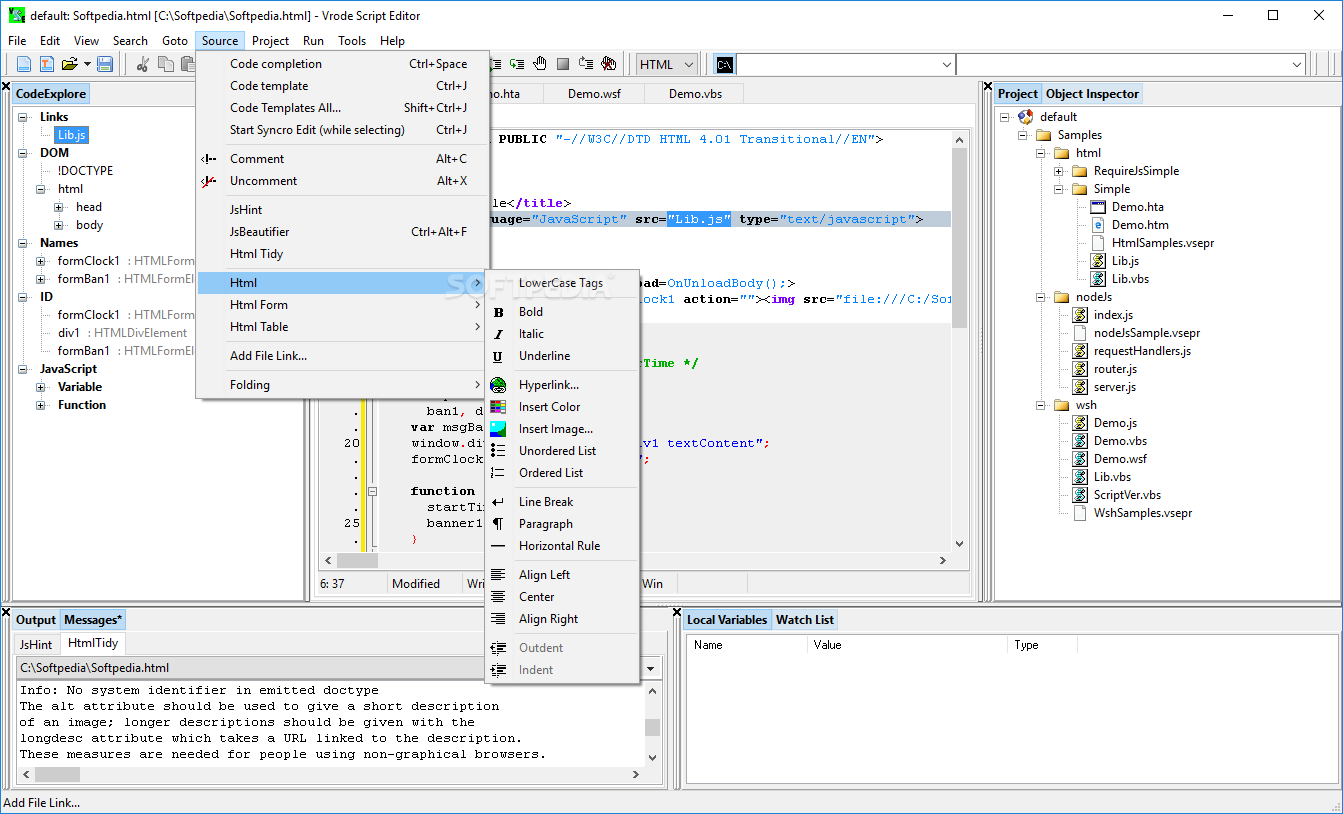The height and width of the screenshot is (814, 1343).
Task: Click the New from template toolbar icon
Action: point(47,64)
